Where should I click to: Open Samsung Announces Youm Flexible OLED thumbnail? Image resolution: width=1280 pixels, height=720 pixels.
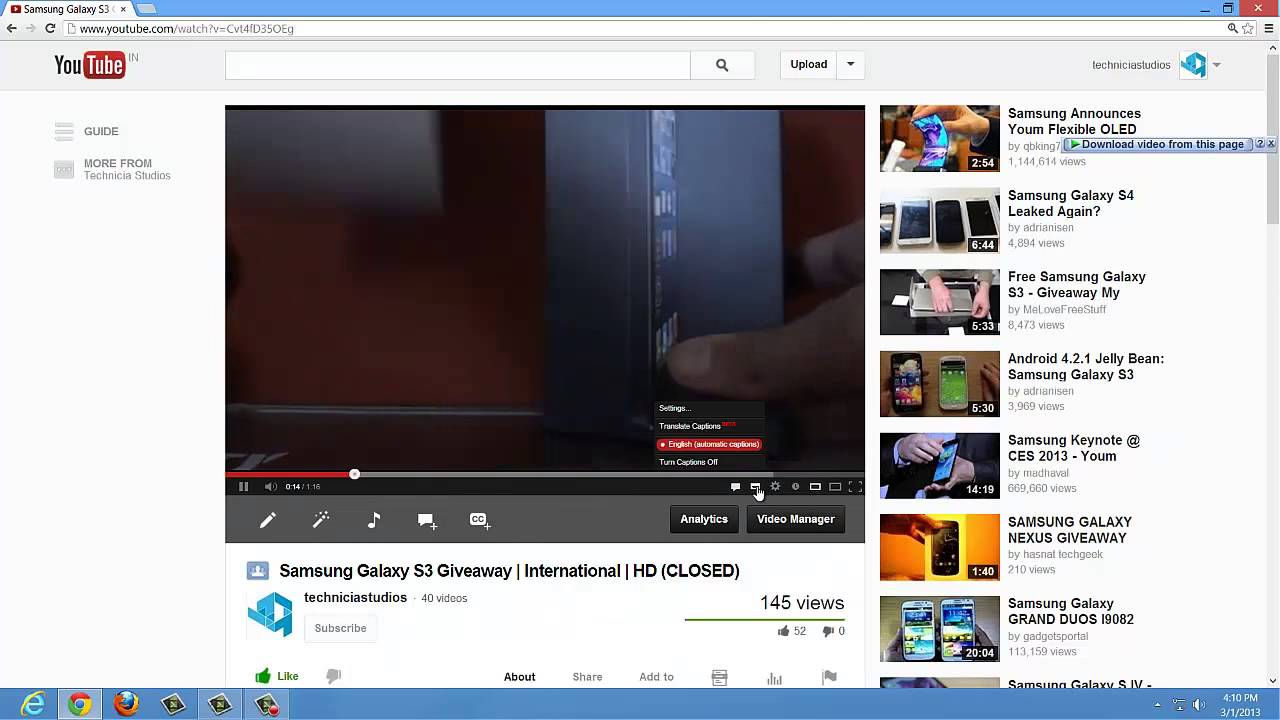939,138
